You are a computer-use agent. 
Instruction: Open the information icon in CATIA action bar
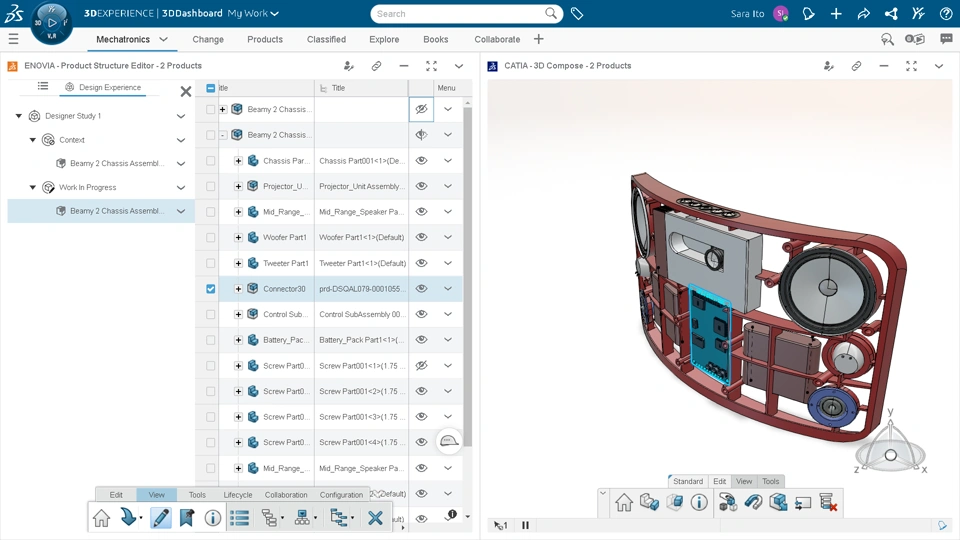[x=699, y=502]
